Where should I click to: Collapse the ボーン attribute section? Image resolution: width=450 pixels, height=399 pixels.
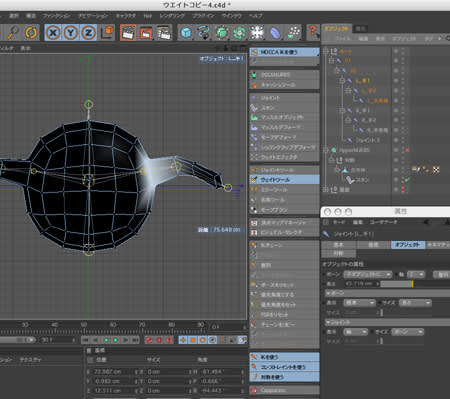(x=328, y=293)
